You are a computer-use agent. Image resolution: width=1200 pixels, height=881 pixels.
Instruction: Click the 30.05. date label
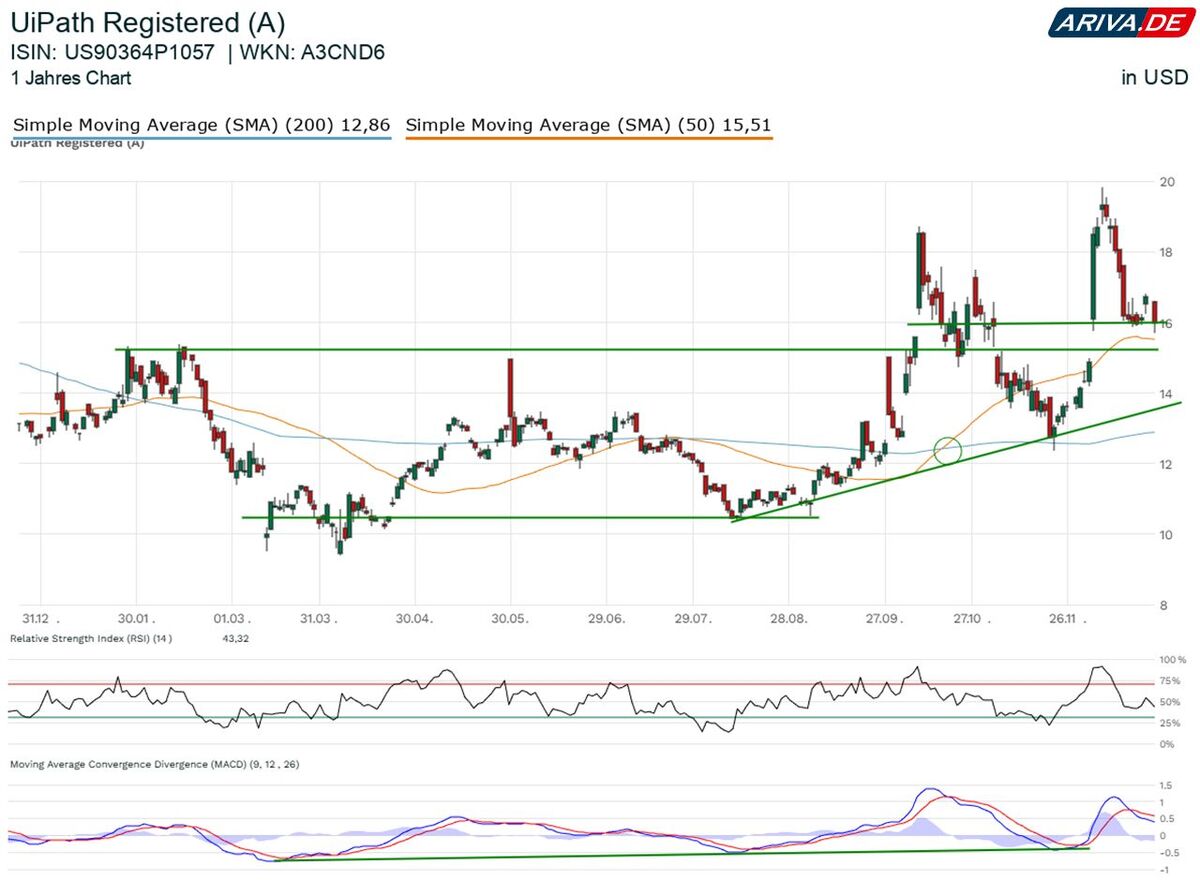point(509,620)
